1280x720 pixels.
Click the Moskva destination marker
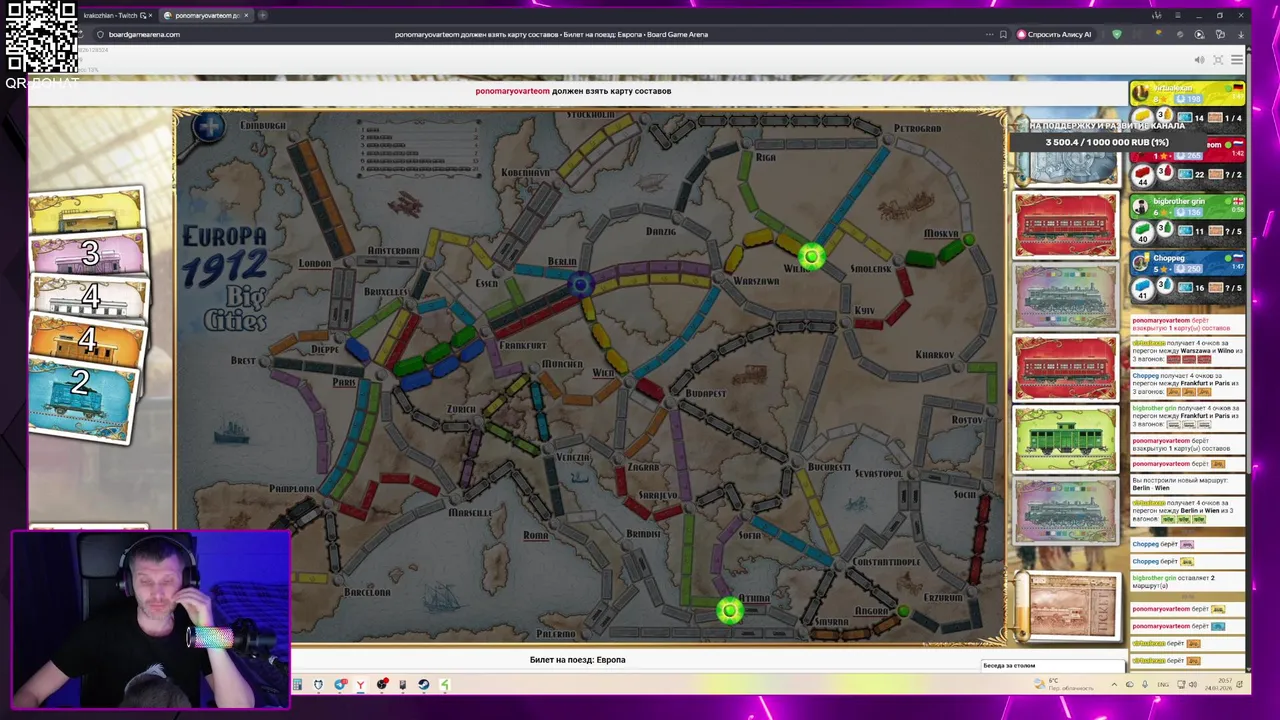point(968,239)
